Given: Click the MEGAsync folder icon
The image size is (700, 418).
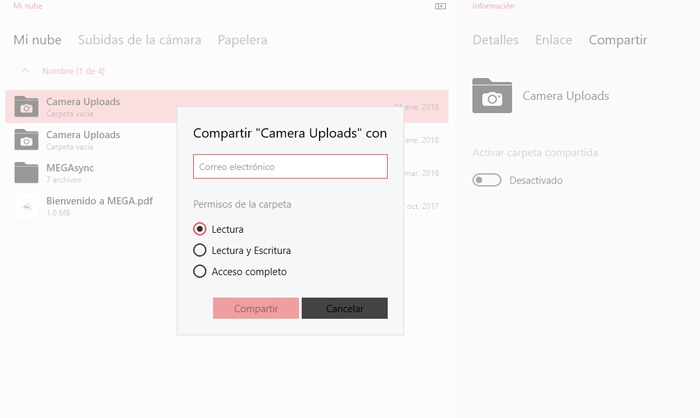Looking at the screenshot, I should (26, 172).
